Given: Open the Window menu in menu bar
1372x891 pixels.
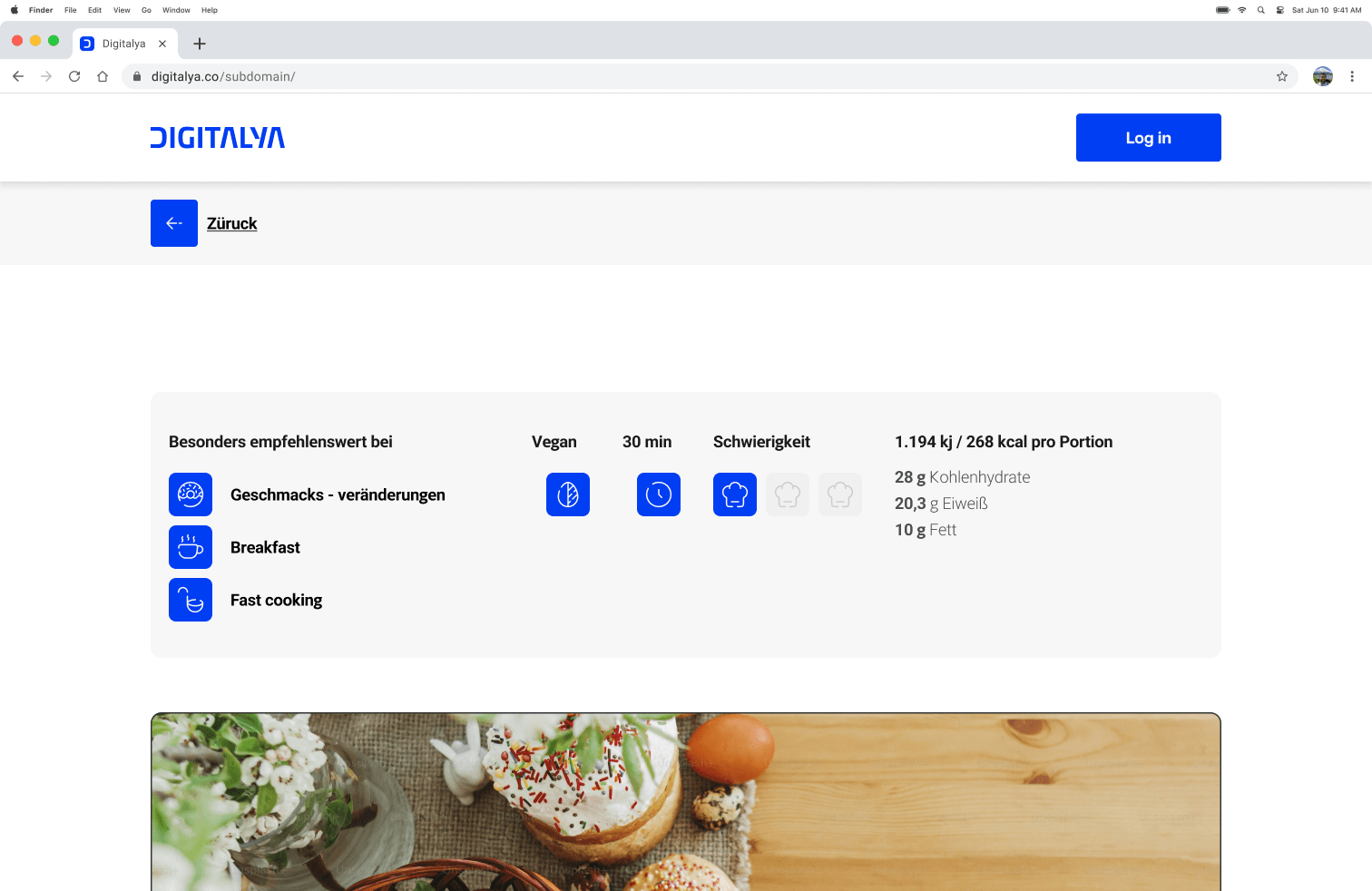Looking at the screenshot, I should (x=176, y=10).
